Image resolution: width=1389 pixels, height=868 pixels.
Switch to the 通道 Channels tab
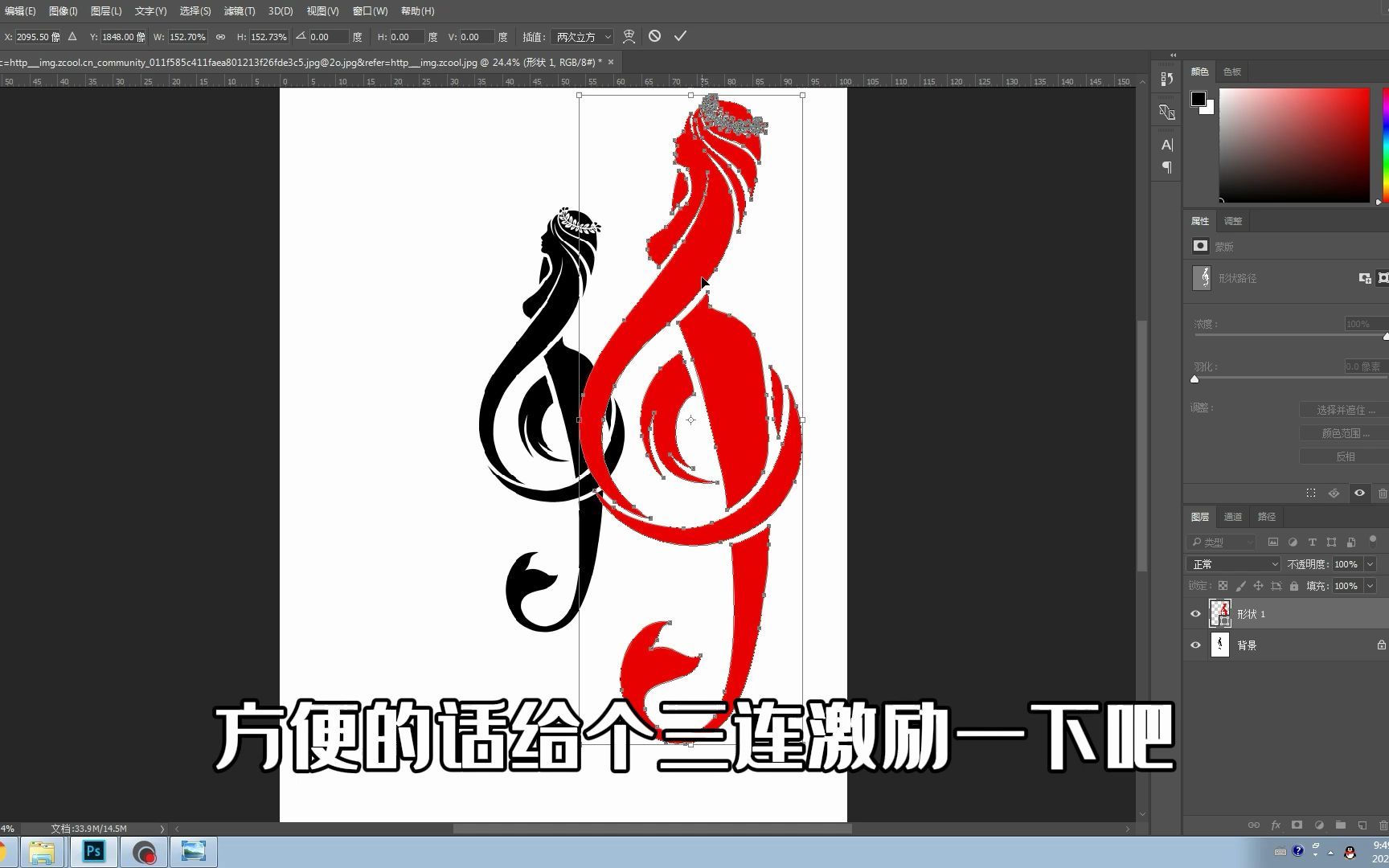point(1232,517)
